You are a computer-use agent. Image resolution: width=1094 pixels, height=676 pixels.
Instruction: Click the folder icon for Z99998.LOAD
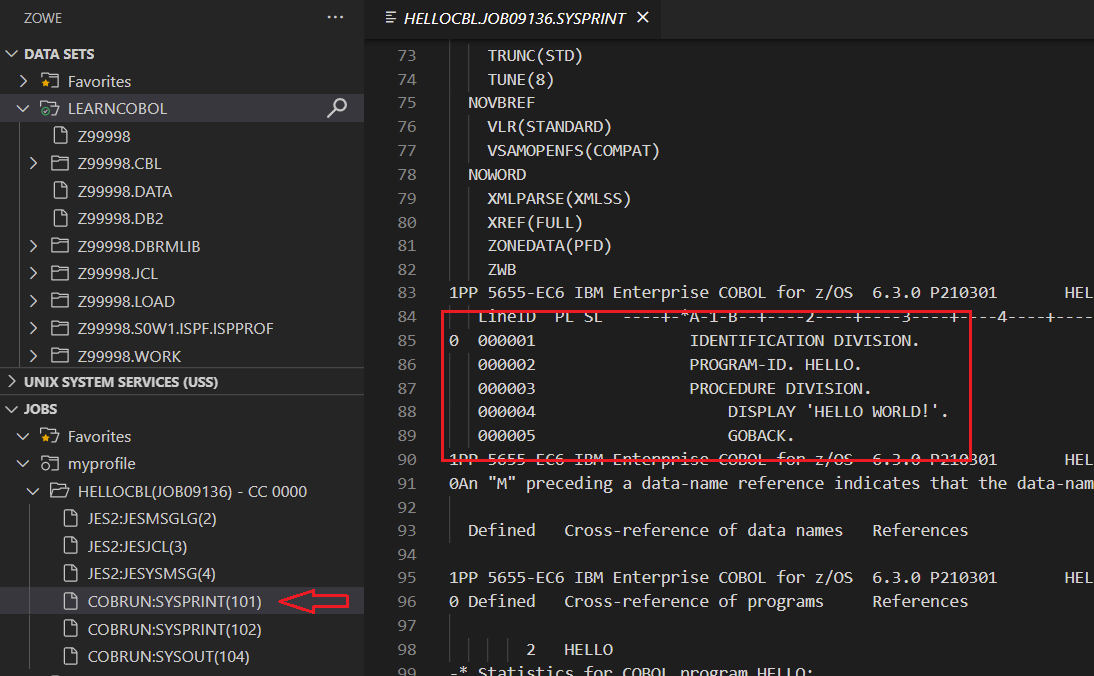tap(60, 301)
